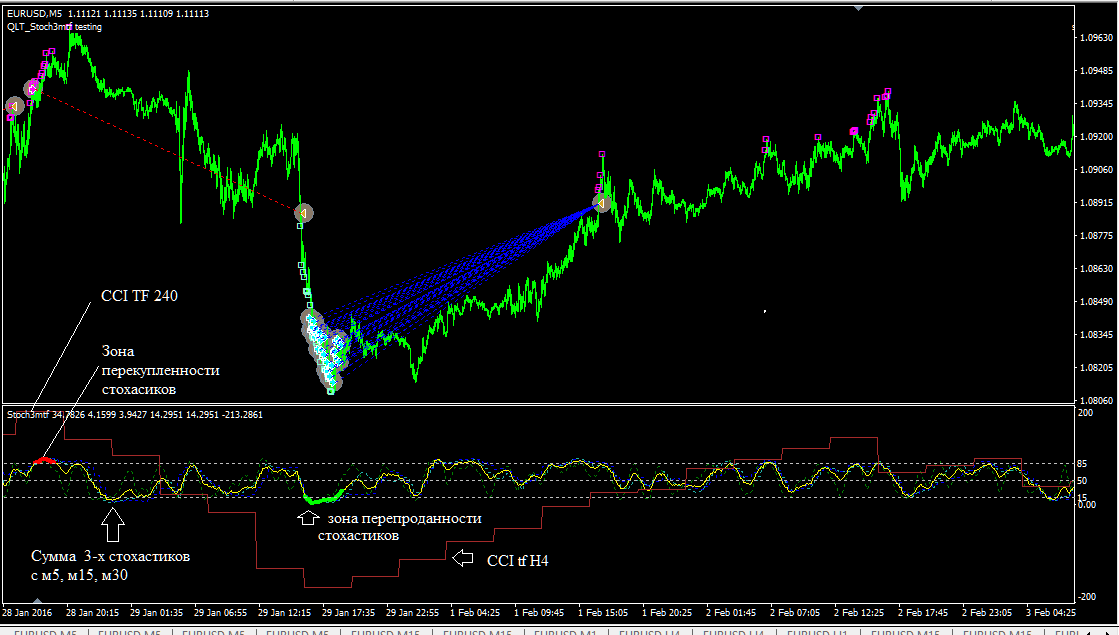
Task: Click the 1 Feb 04:25 time label
Action: coord(475,612)
